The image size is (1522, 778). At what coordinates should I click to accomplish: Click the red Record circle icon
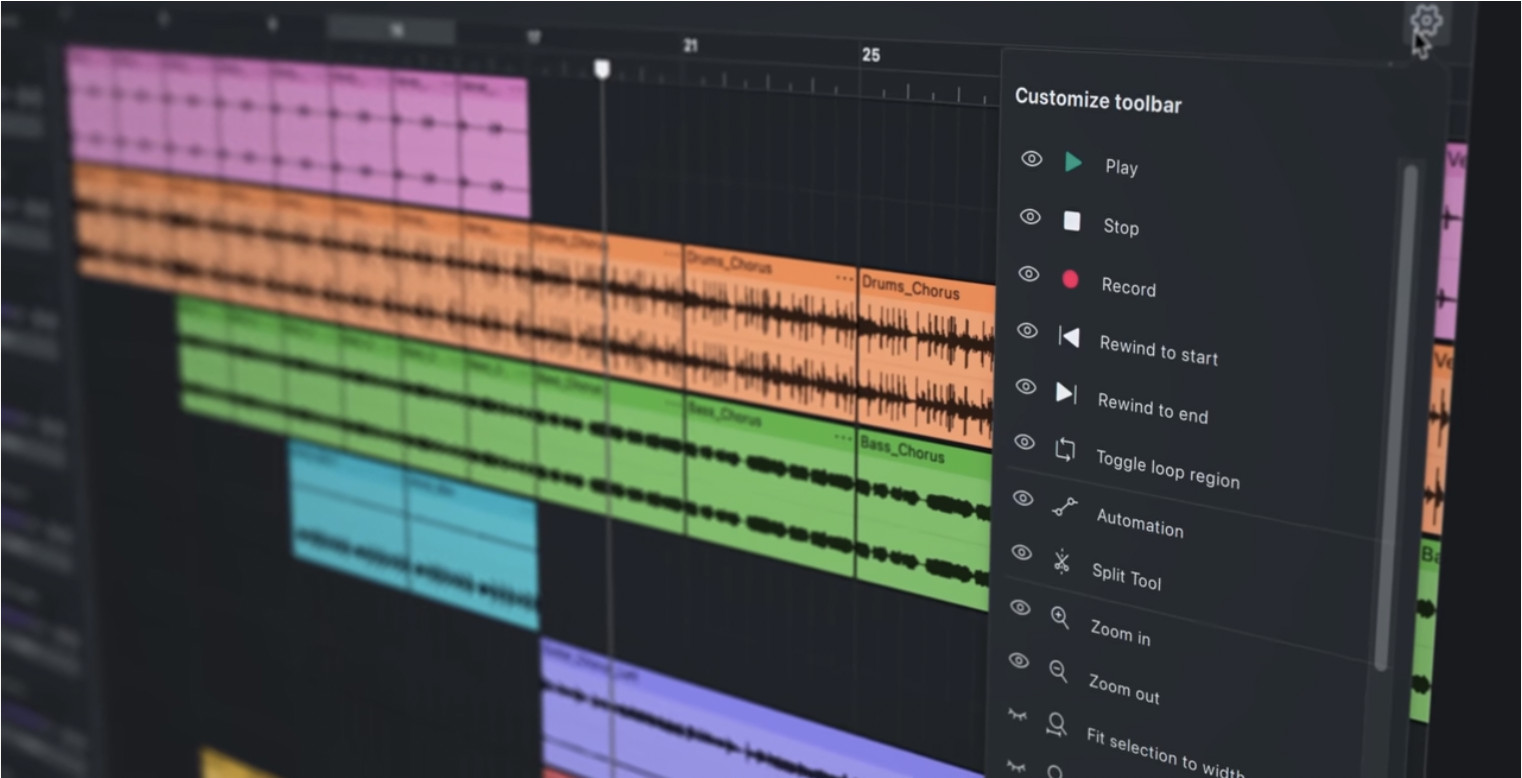click(1070, 280)
